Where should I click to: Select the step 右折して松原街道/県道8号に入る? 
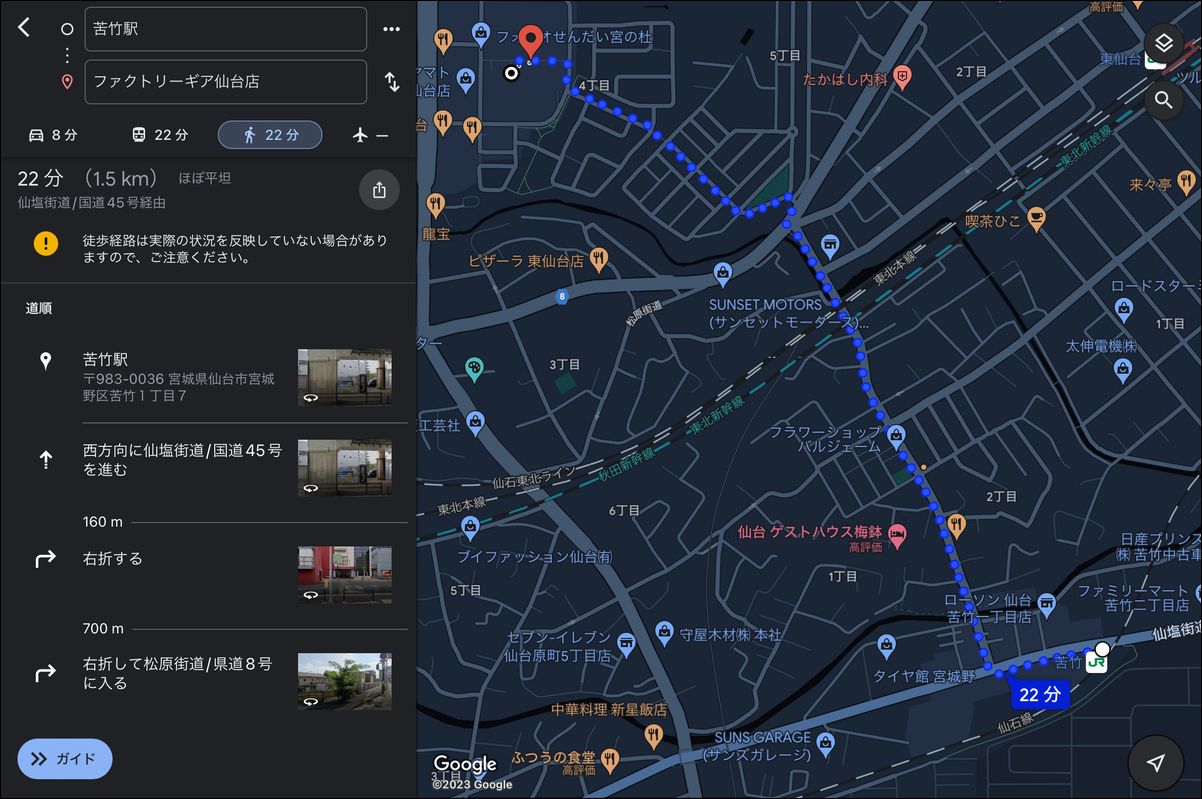point(208,681)
